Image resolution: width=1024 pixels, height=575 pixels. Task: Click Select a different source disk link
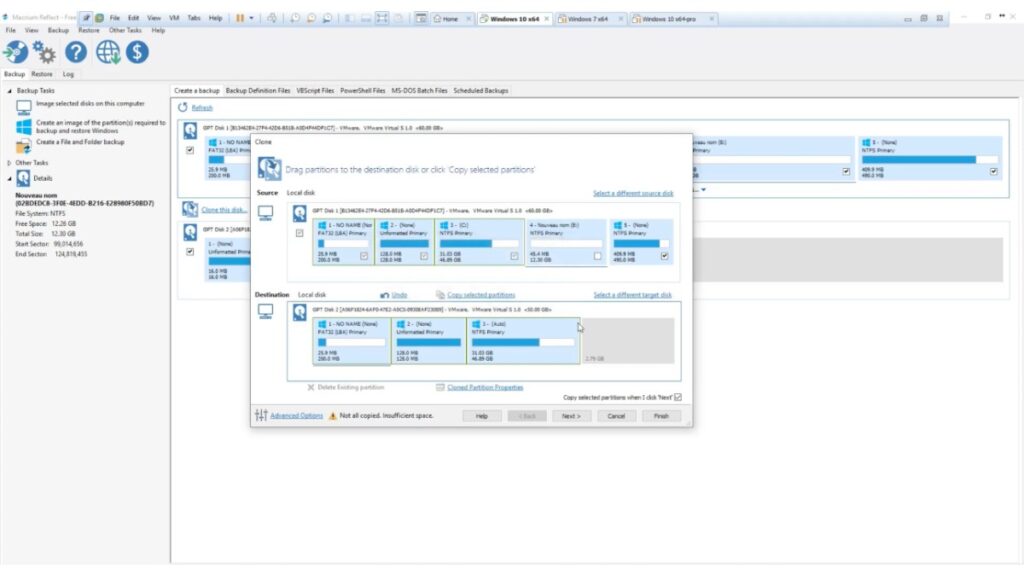pos(633,193)
